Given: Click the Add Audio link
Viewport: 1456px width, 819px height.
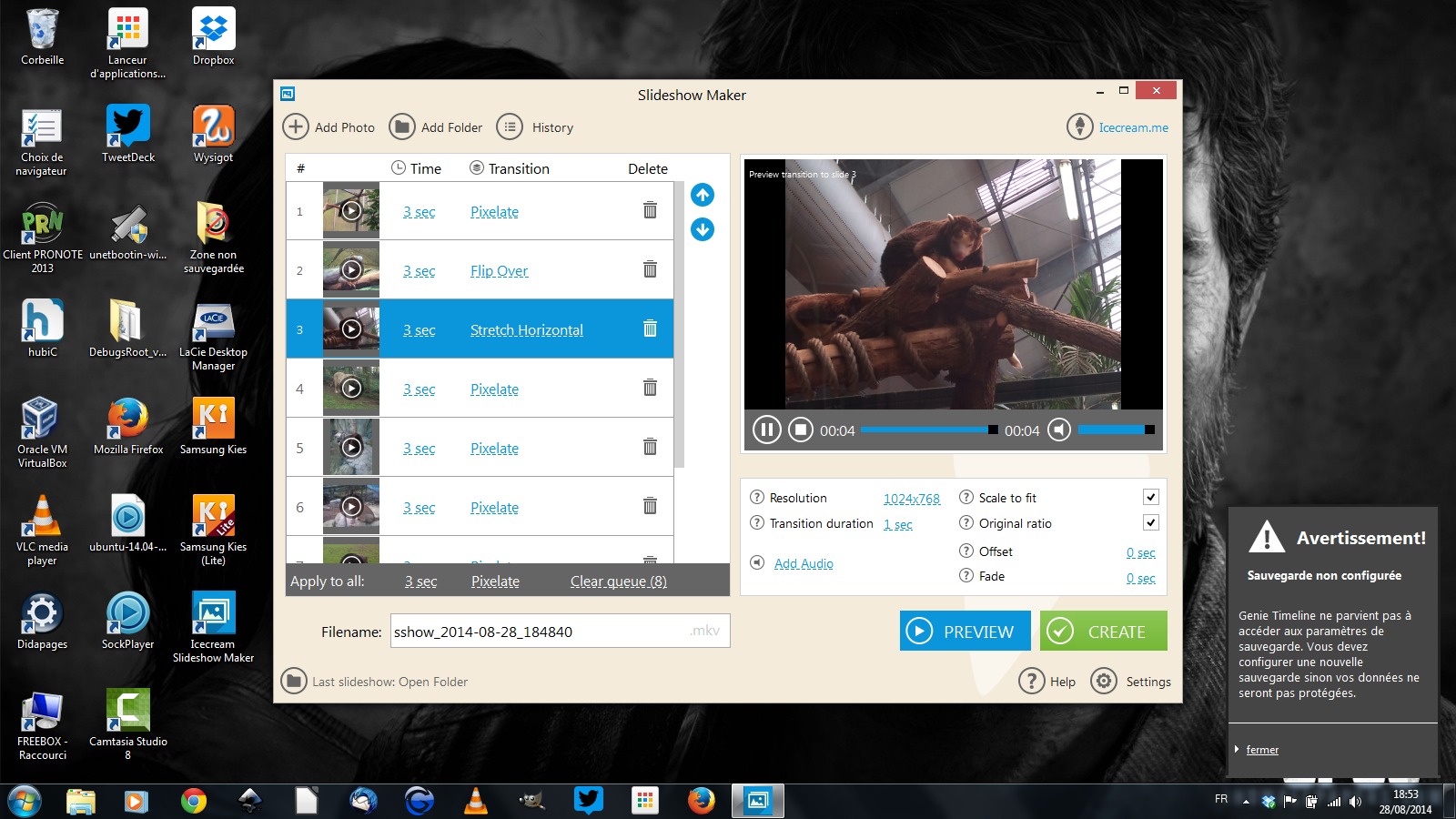Looking at the screenshot, I should click(804, 564).
